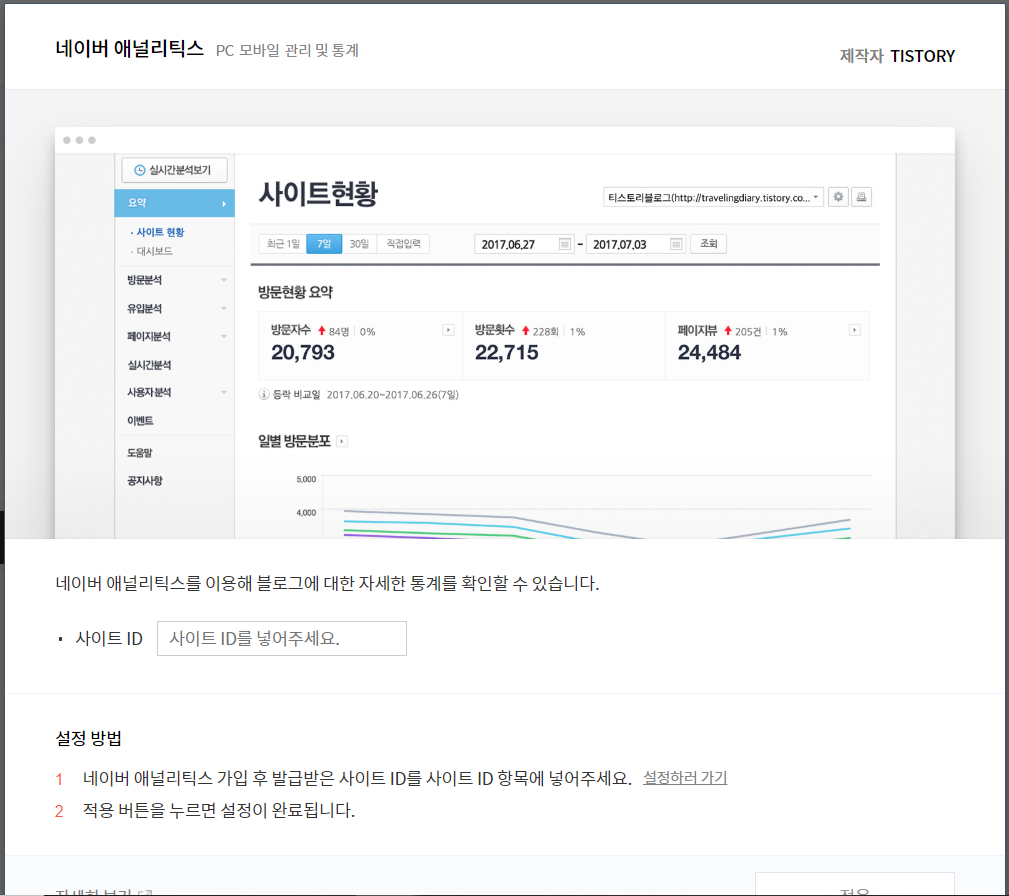Click the 2017.06.20~2017.06.26(7일) comparison text
The height and width of the screenshot is (896, 1009).
click(393, 395)
